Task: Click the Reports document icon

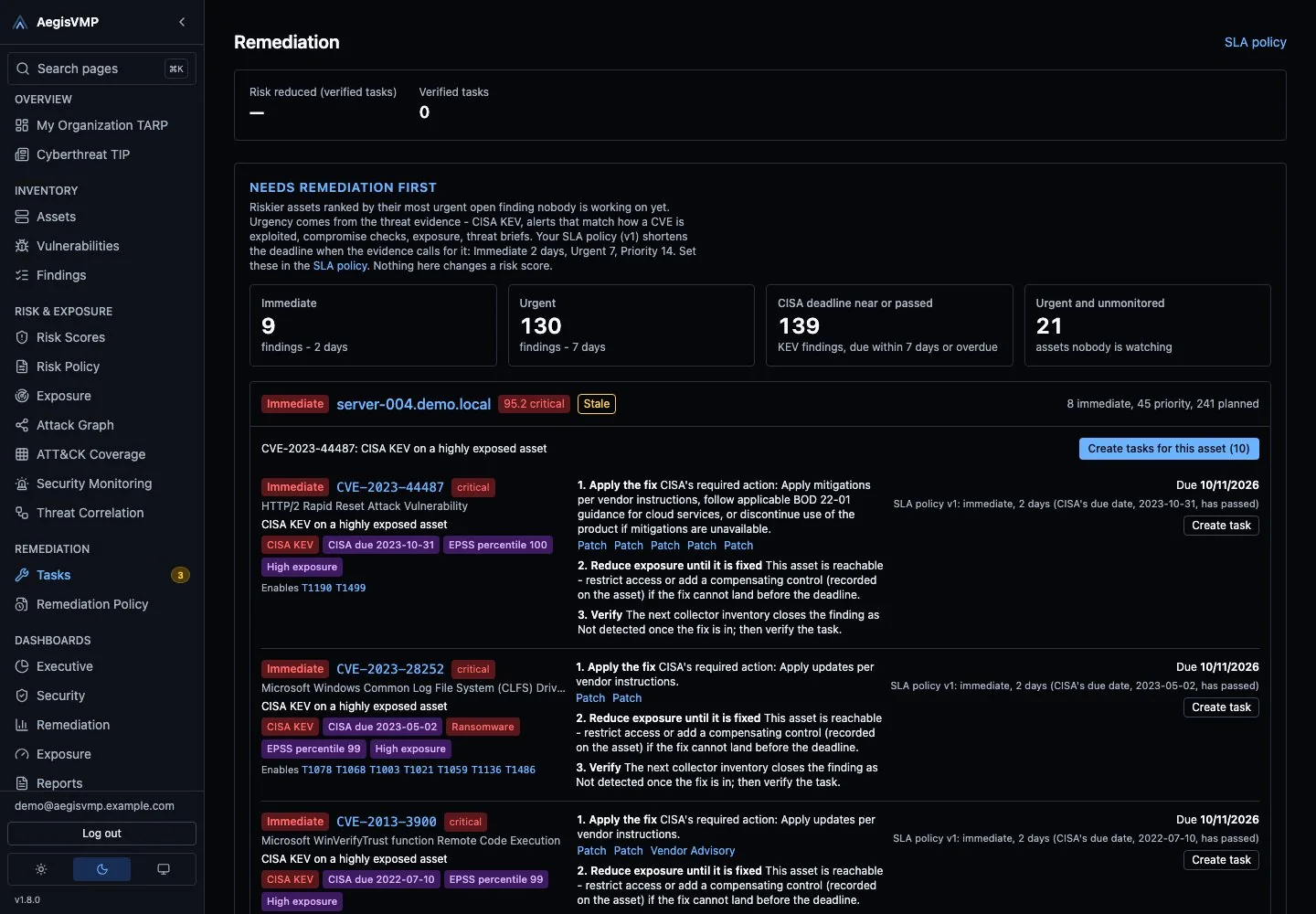Action: (22, 783)
